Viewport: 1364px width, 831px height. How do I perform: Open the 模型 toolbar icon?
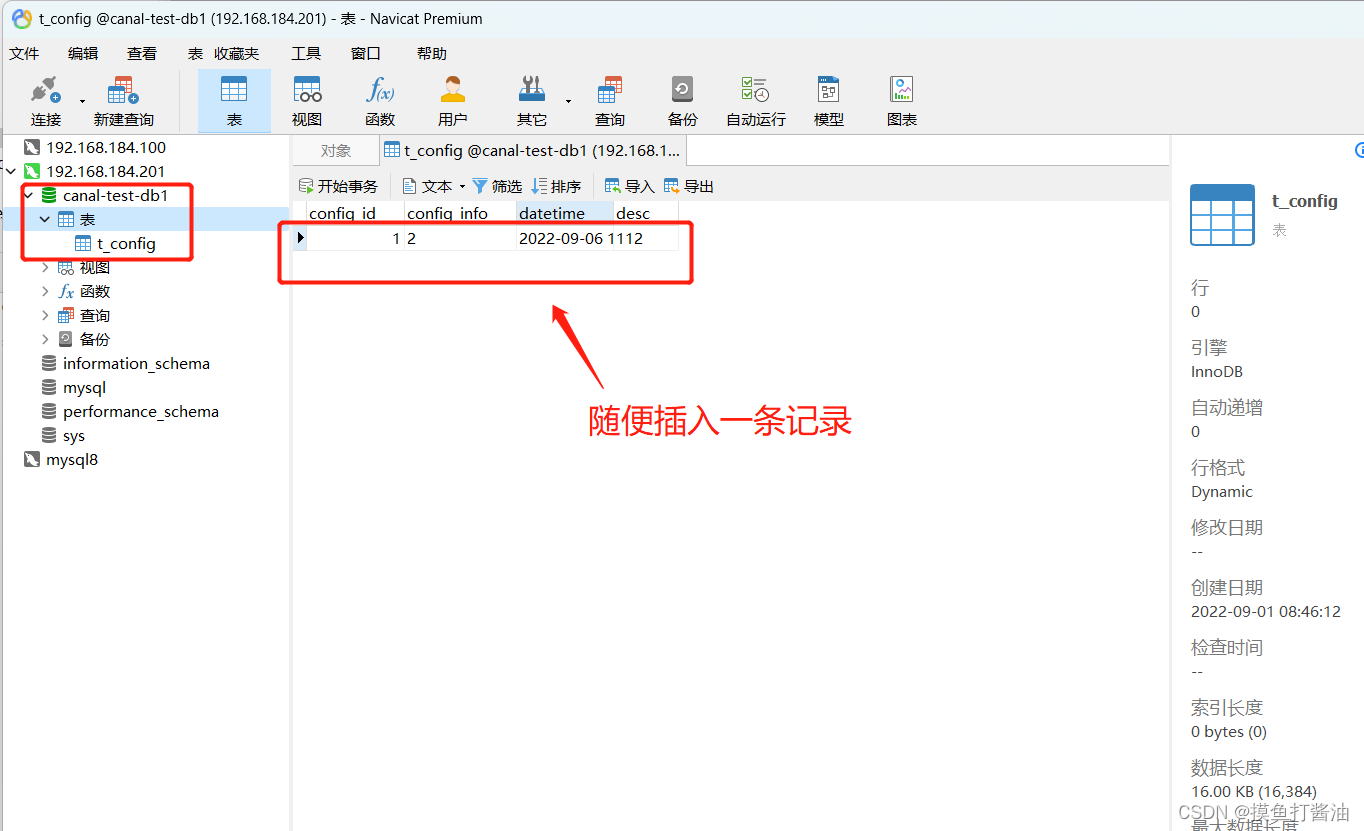pyautogui.click(x=828, y=100)
